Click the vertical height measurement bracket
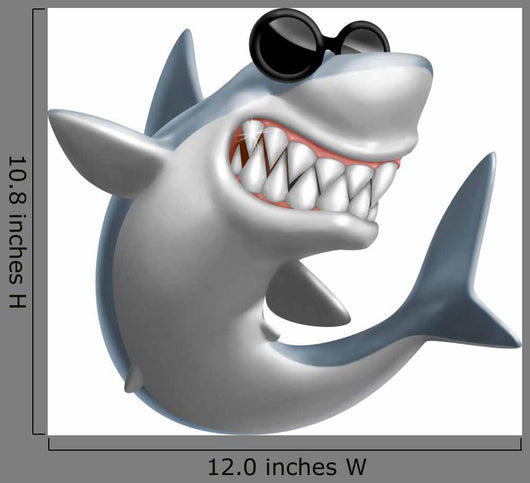530x483 pixels. coord(38,221)
